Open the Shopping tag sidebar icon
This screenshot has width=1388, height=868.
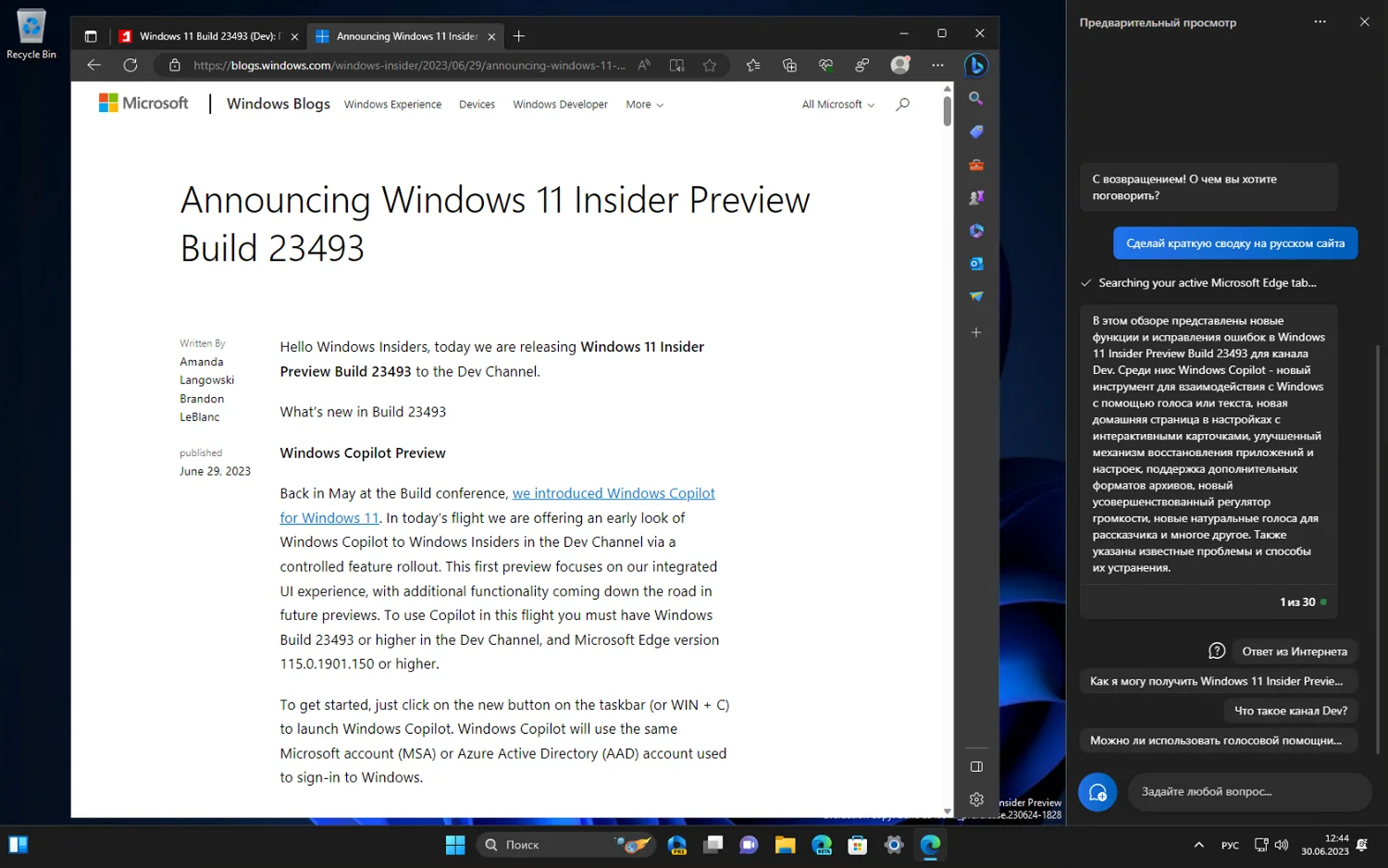tap(975, 131)
